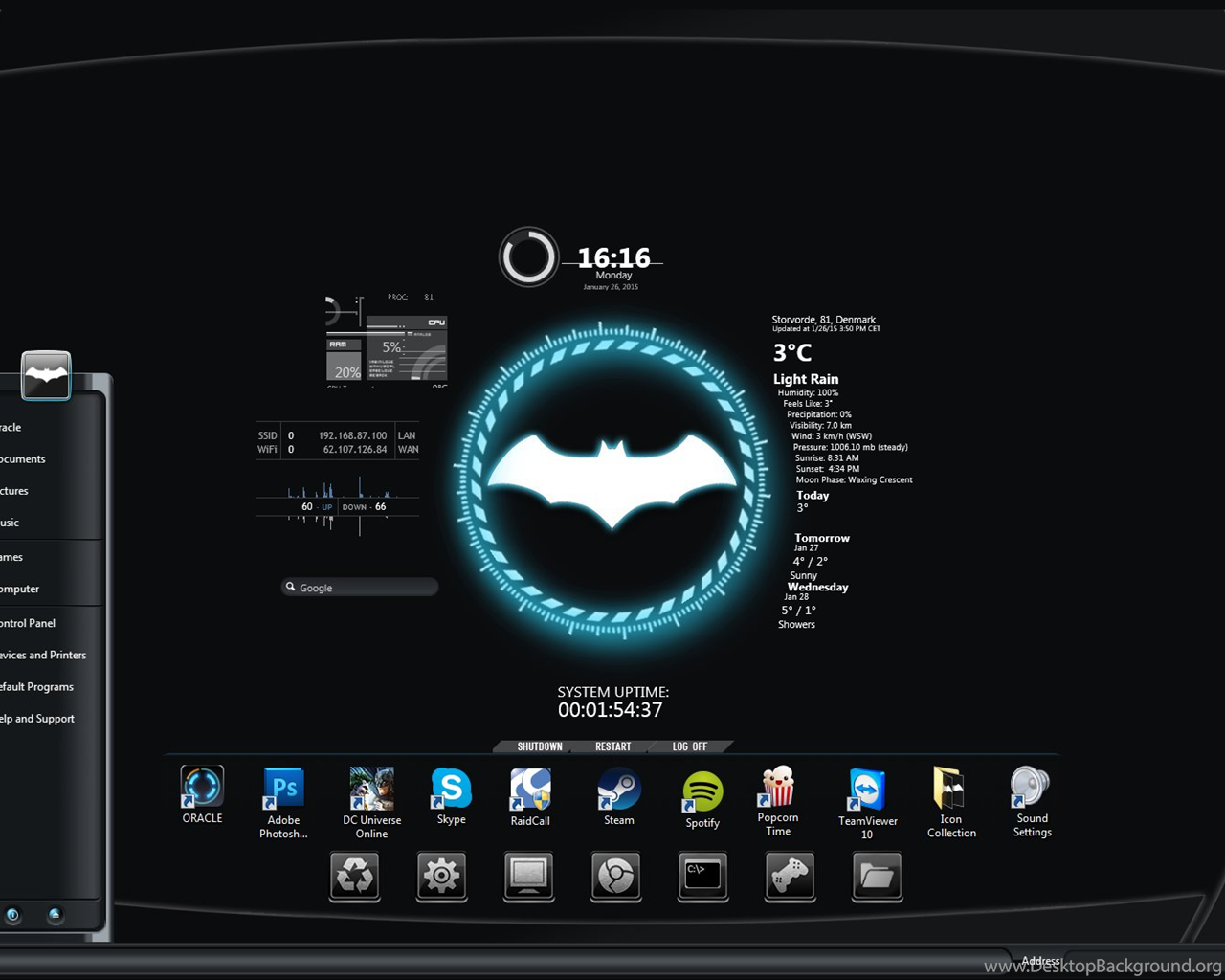This screenshot has height=980, width=1225.
Task: Open Documents in Start menu
Action: pyautogui.click(x=23, y=459)
